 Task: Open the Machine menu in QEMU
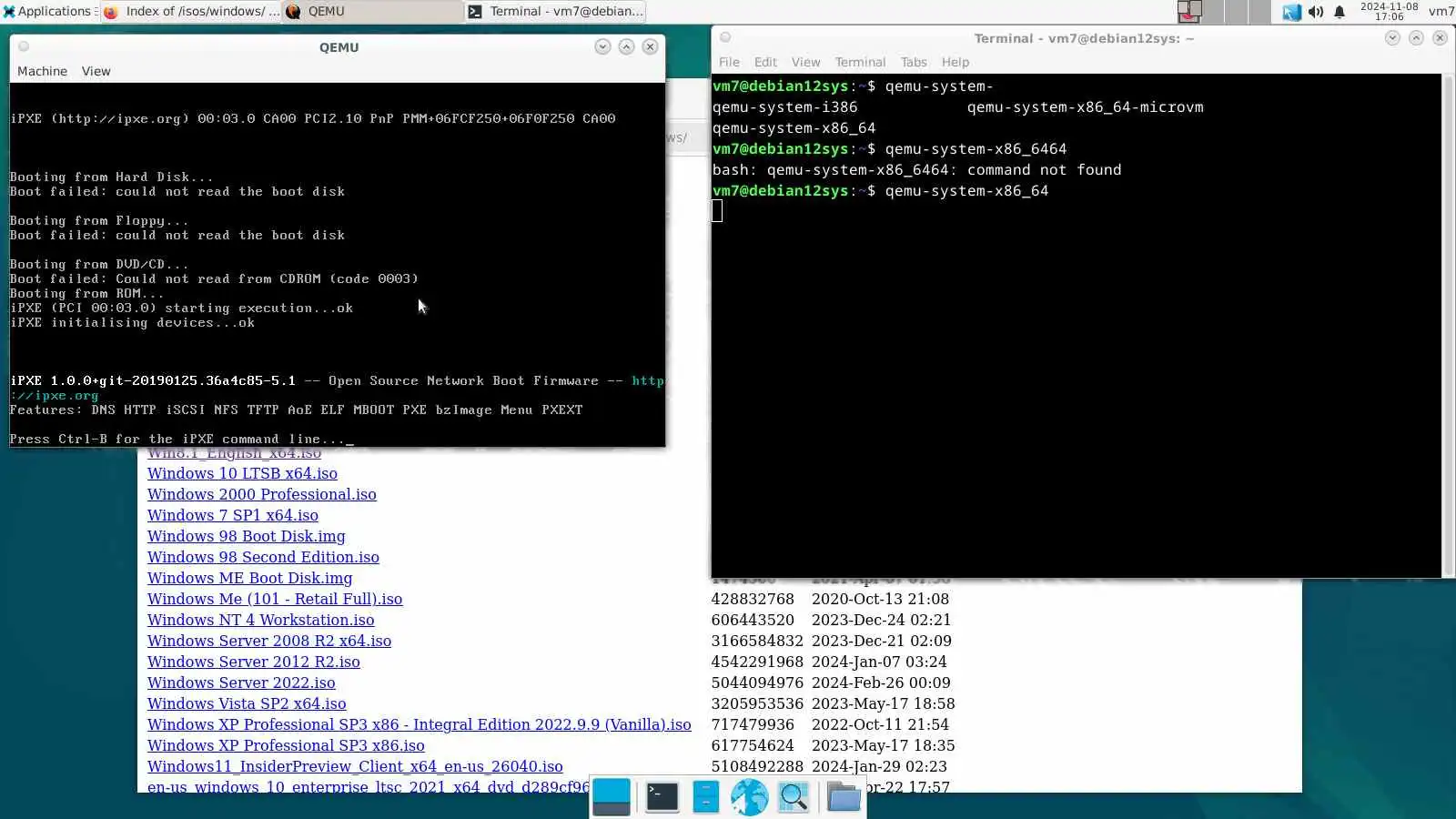(x=42, y=71)
